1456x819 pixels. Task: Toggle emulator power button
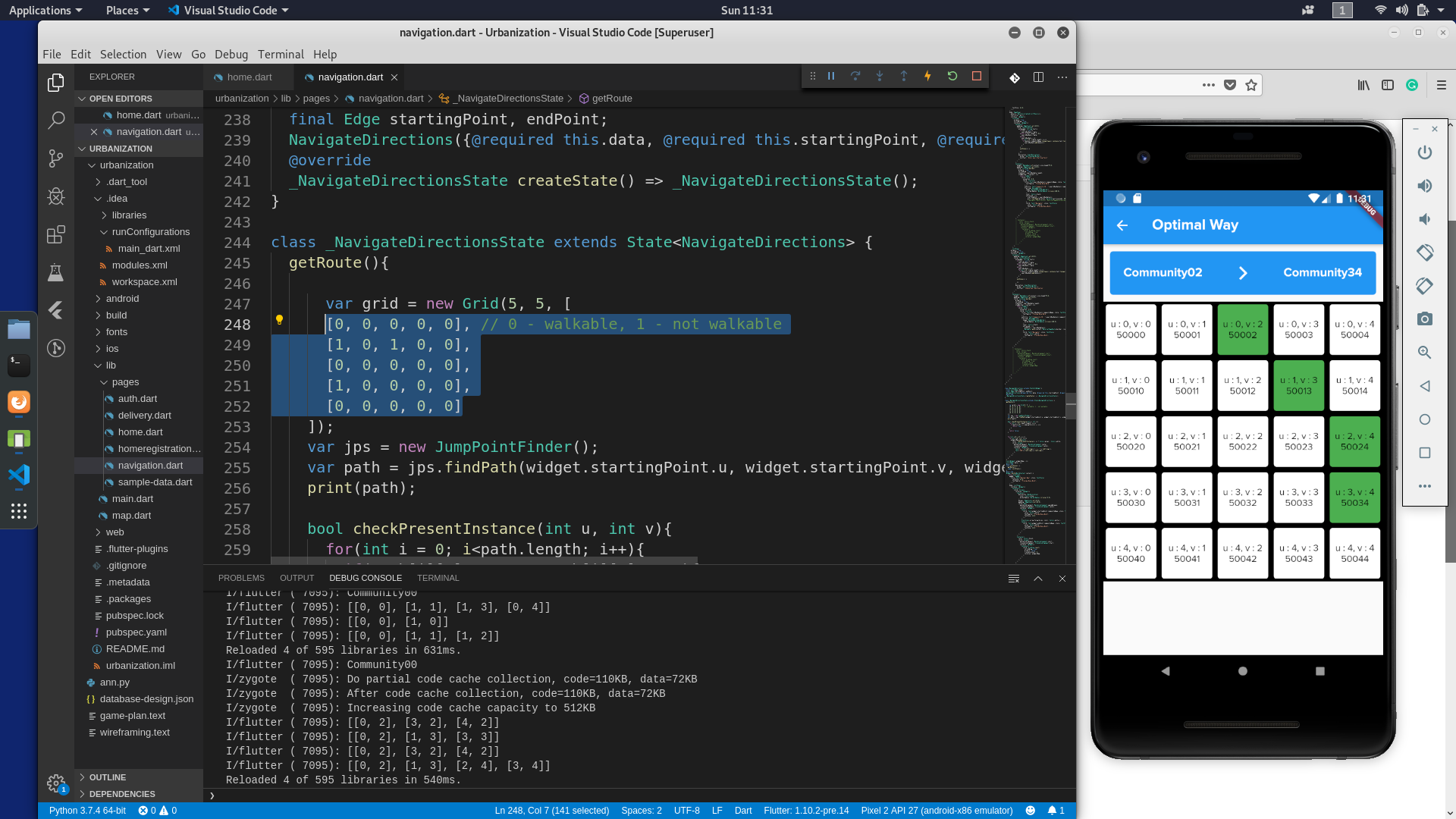[1425, 152]
